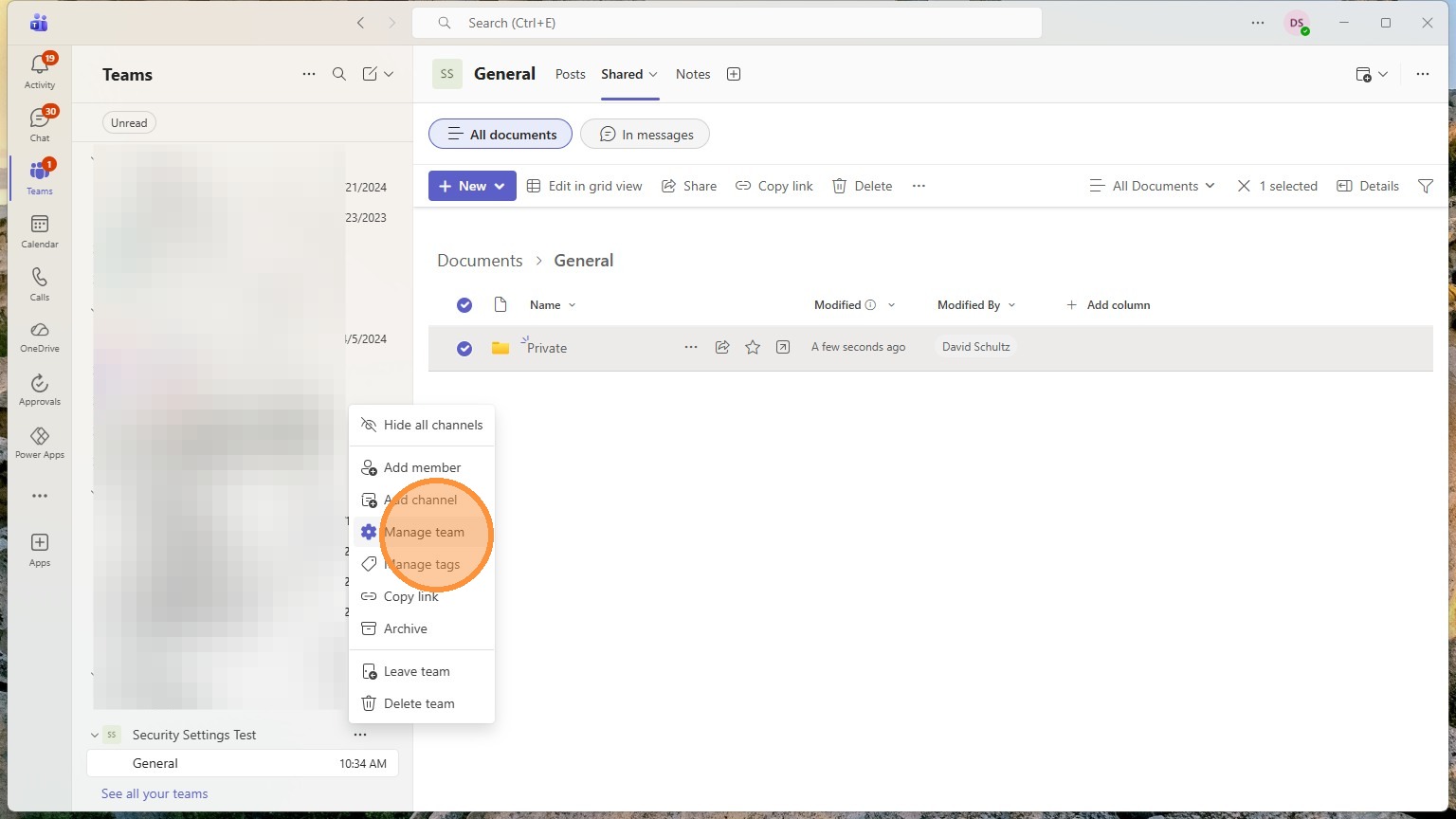Click the Add column header
The image size is (1456, 819).
[x=1108, y=305]
